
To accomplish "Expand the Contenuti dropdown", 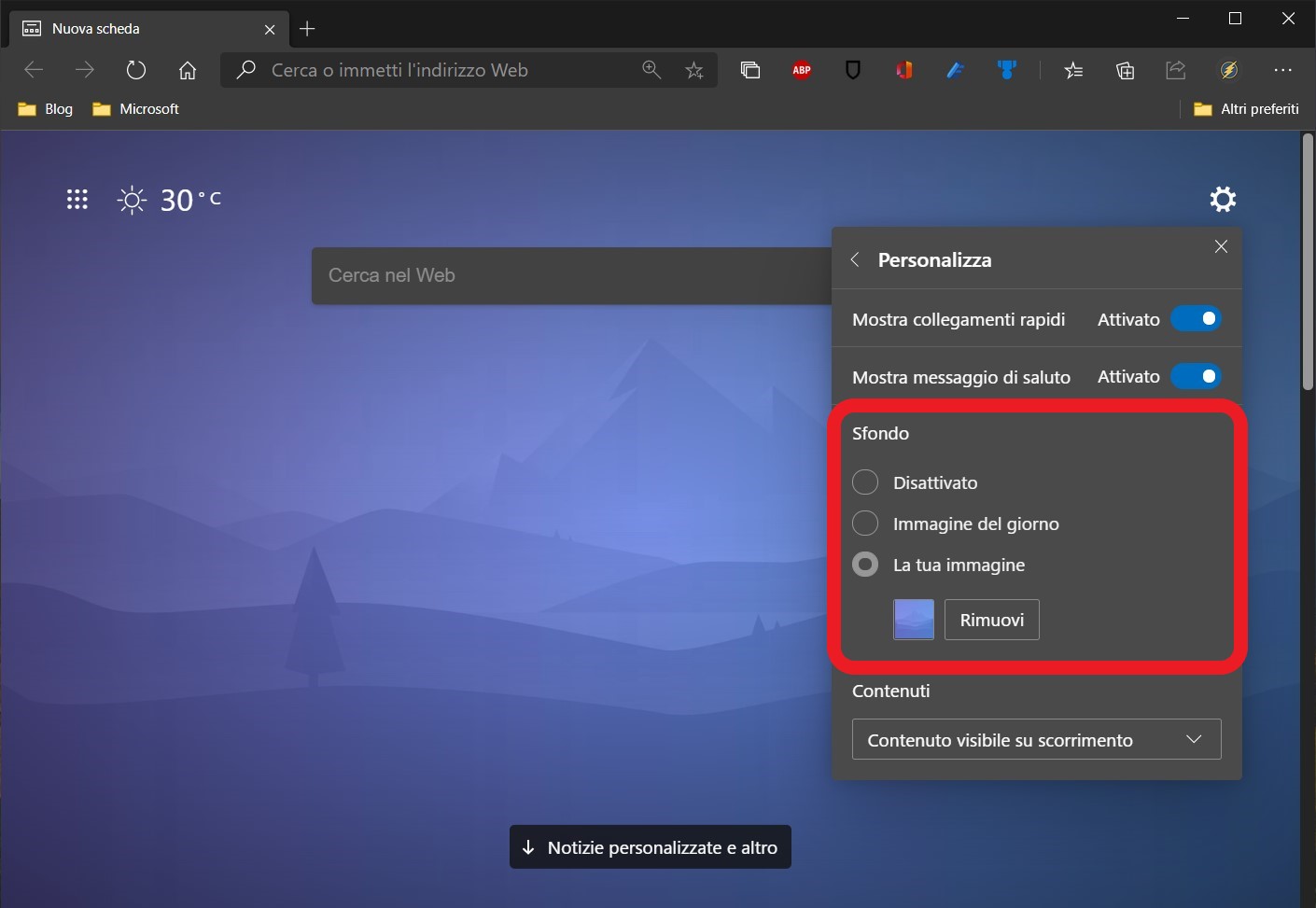I will (x=1036, y=739).
